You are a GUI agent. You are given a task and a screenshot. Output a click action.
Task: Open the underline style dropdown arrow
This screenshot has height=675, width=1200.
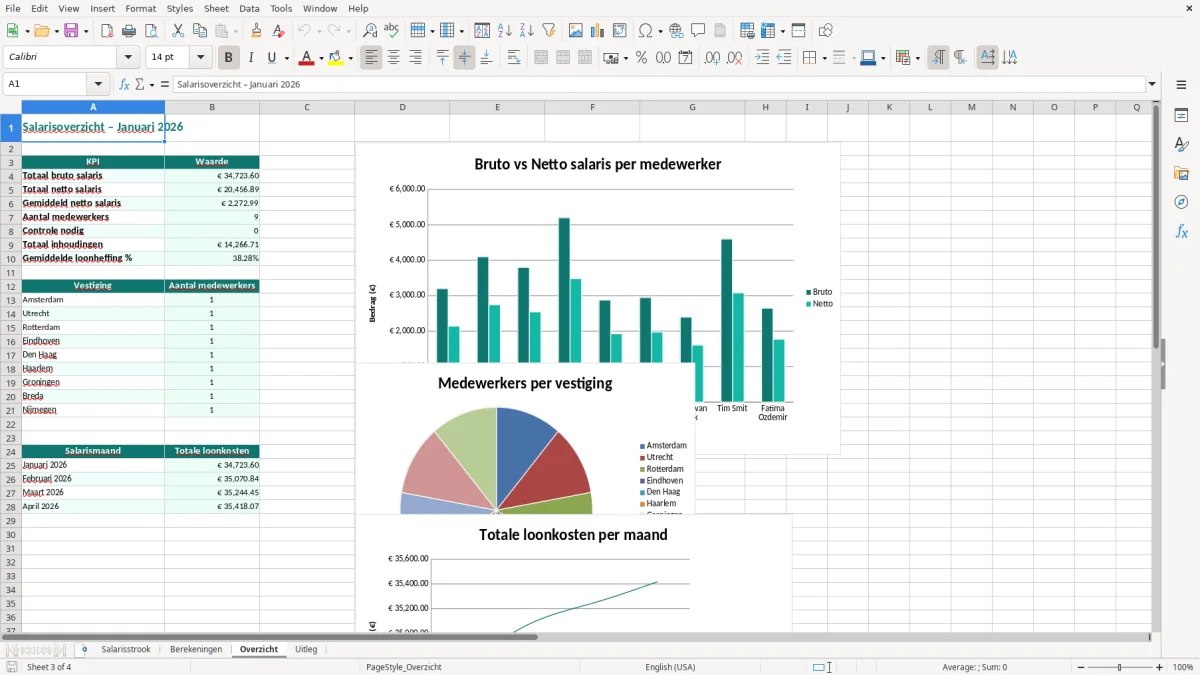click(x=286, y=58)
